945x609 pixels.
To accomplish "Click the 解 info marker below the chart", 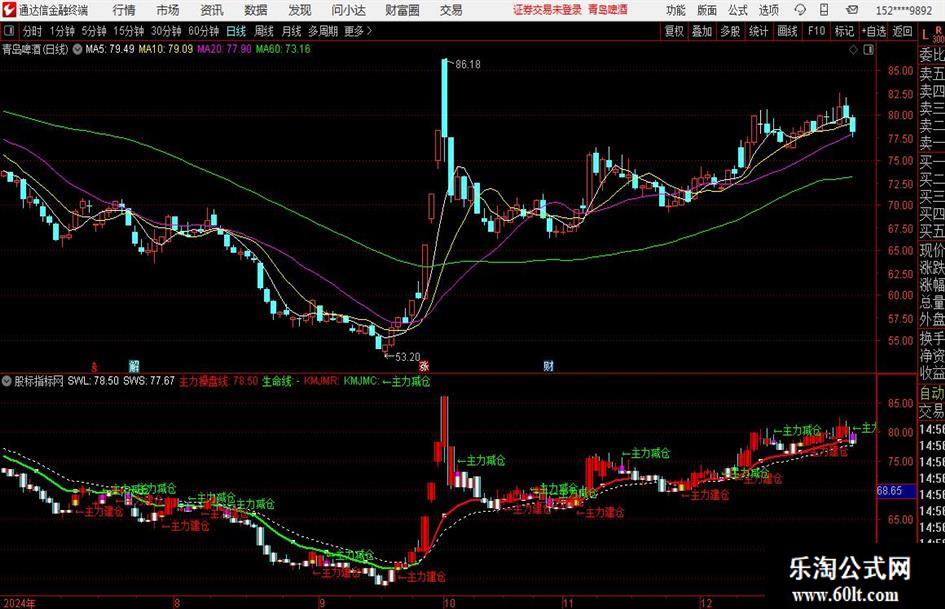I will [134, 365].
